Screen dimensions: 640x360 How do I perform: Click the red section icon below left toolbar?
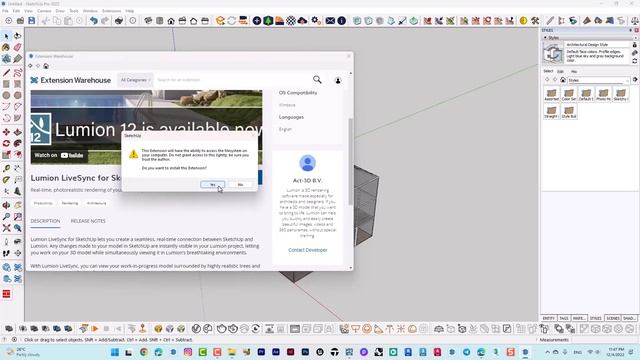(x=6, y=294)
